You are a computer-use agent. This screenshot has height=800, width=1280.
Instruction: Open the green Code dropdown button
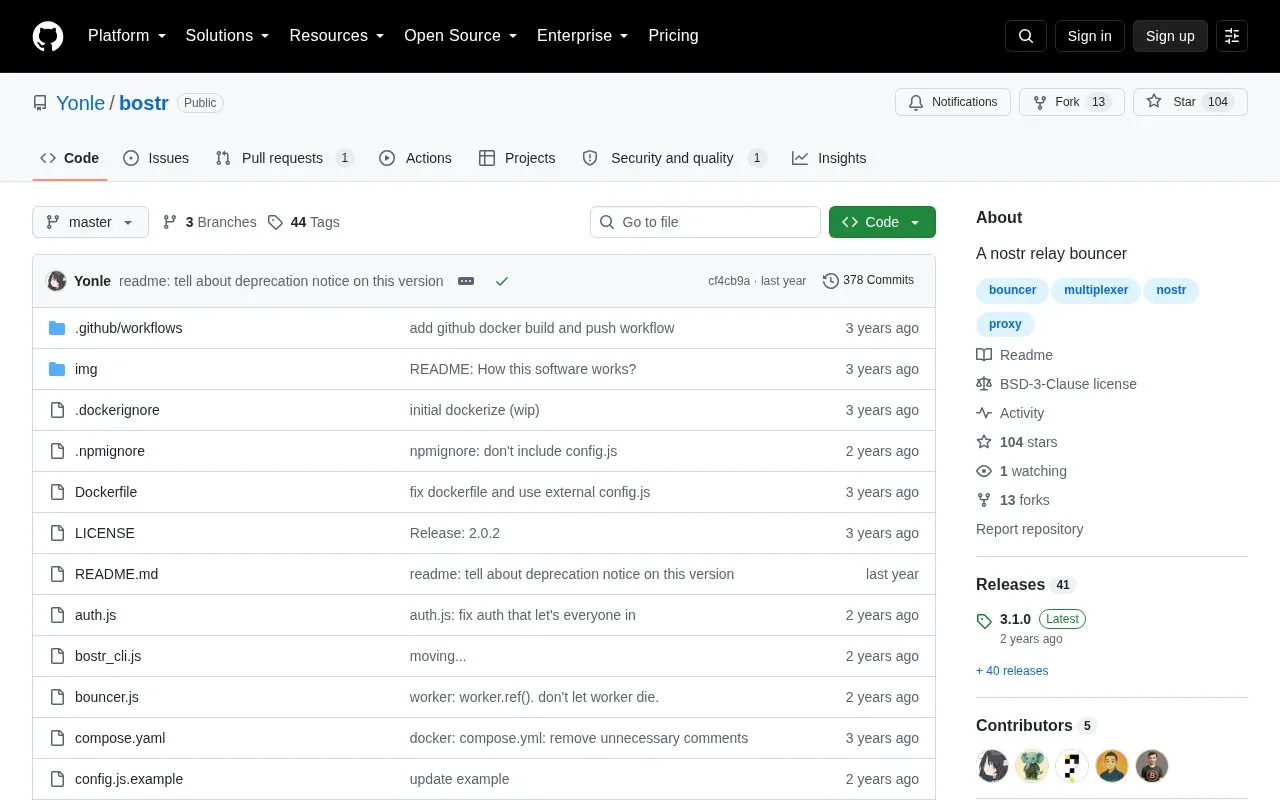tap(882, 222)
